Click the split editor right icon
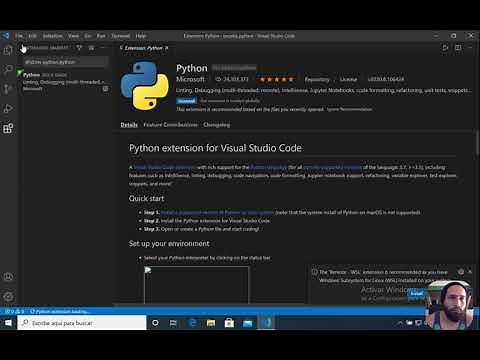The height and width of the screenshot is (360, 480). 458,48
